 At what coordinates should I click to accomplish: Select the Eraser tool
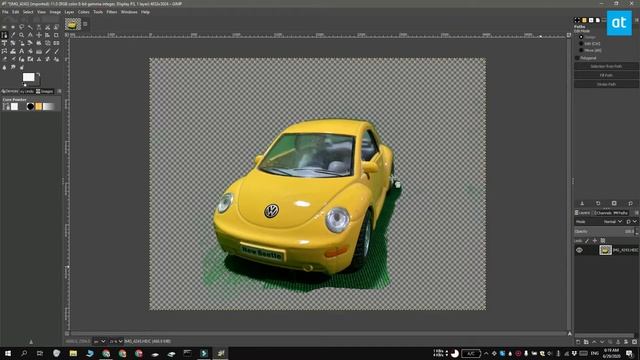[x=4, y=60]
